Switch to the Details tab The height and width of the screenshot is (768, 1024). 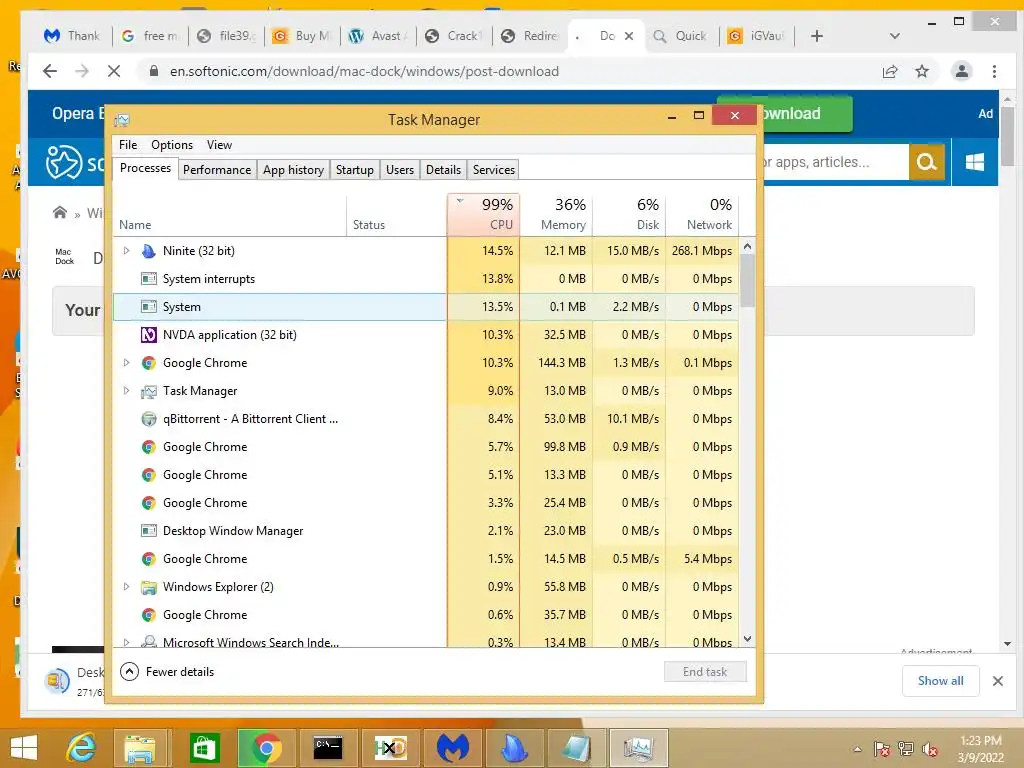click(443, 170)
